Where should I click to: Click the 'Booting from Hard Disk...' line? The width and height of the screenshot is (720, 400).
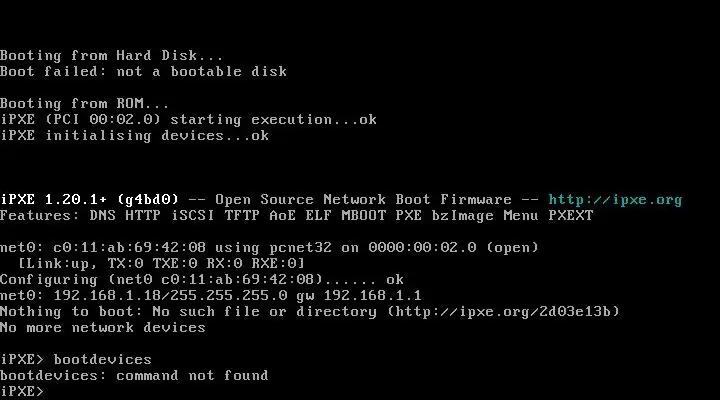pyautogui.click(x=112, y=56)
